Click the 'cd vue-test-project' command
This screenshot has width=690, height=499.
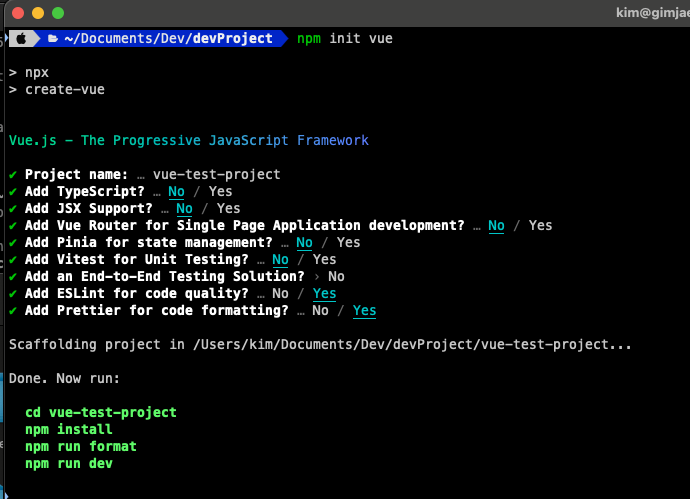101,413
